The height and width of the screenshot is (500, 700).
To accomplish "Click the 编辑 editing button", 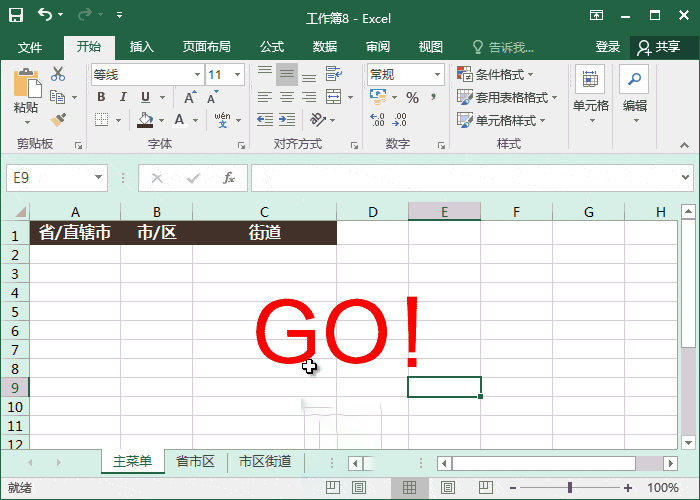I will (x=634, y=95).
